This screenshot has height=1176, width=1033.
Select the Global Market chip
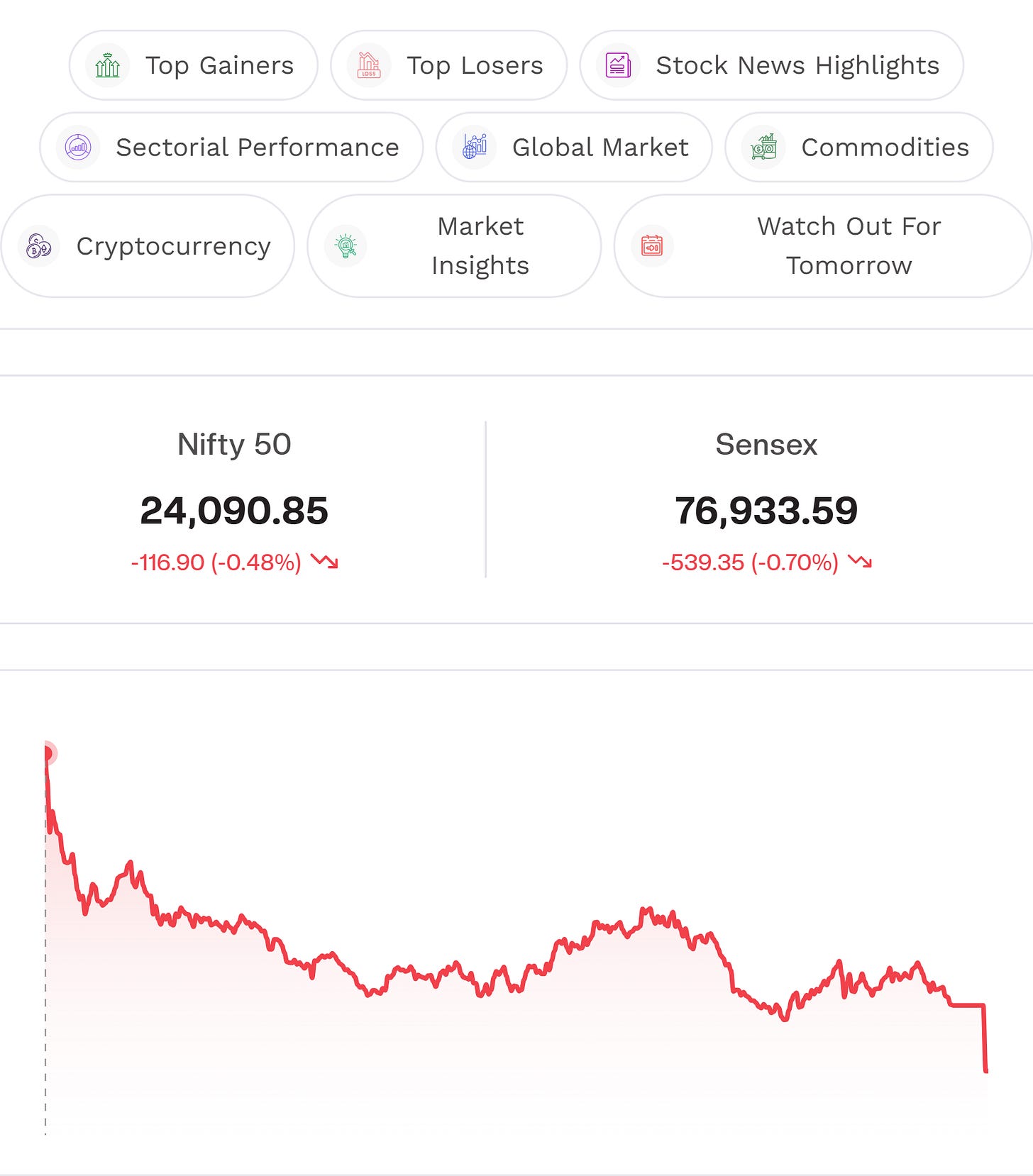tap(574, 148)
